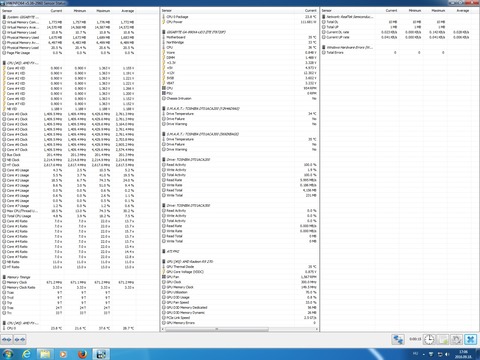Close the sensor window with blue X button
Screen dimensions: 480x360
(x=470, y=340)
